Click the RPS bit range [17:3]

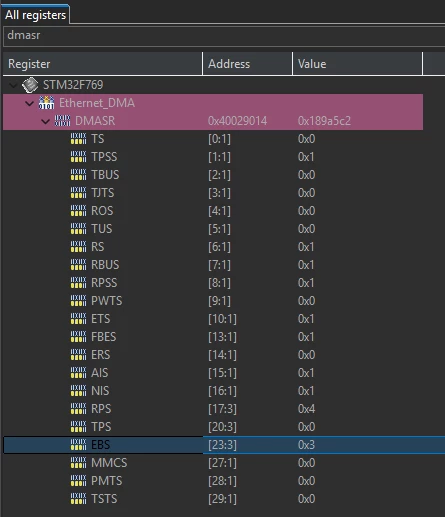[x=222, y=409]
